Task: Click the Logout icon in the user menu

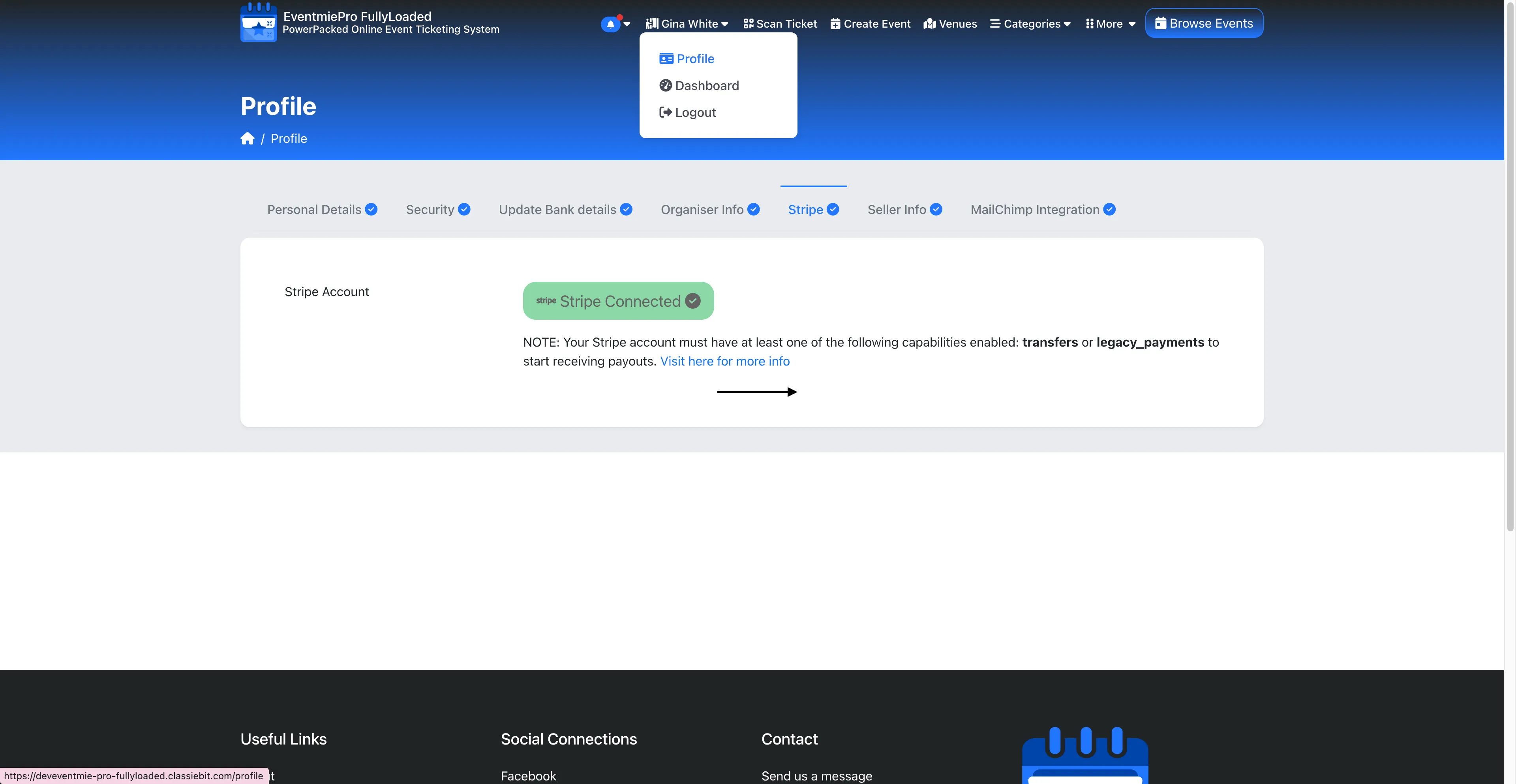Action: [x=665, y=112]
